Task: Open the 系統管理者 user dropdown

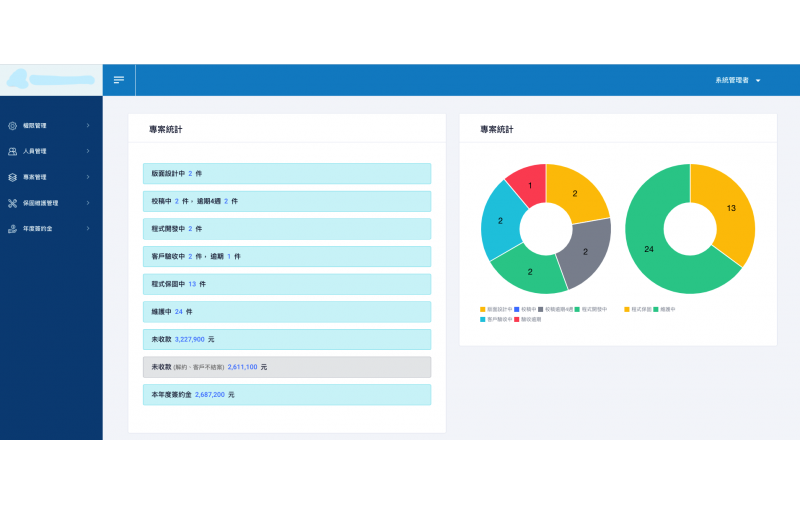Action: [738, 80]
